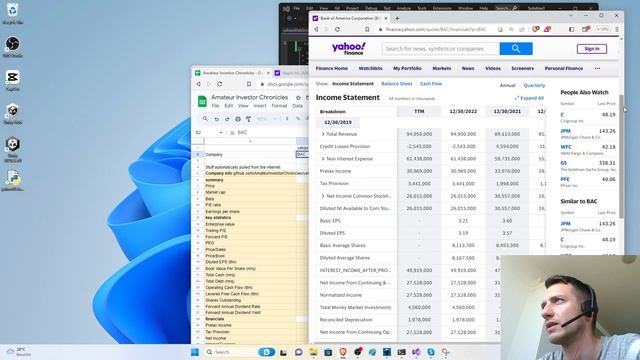Click print icon in Google Sheets toolbar
640x360 pixels.
238,119
